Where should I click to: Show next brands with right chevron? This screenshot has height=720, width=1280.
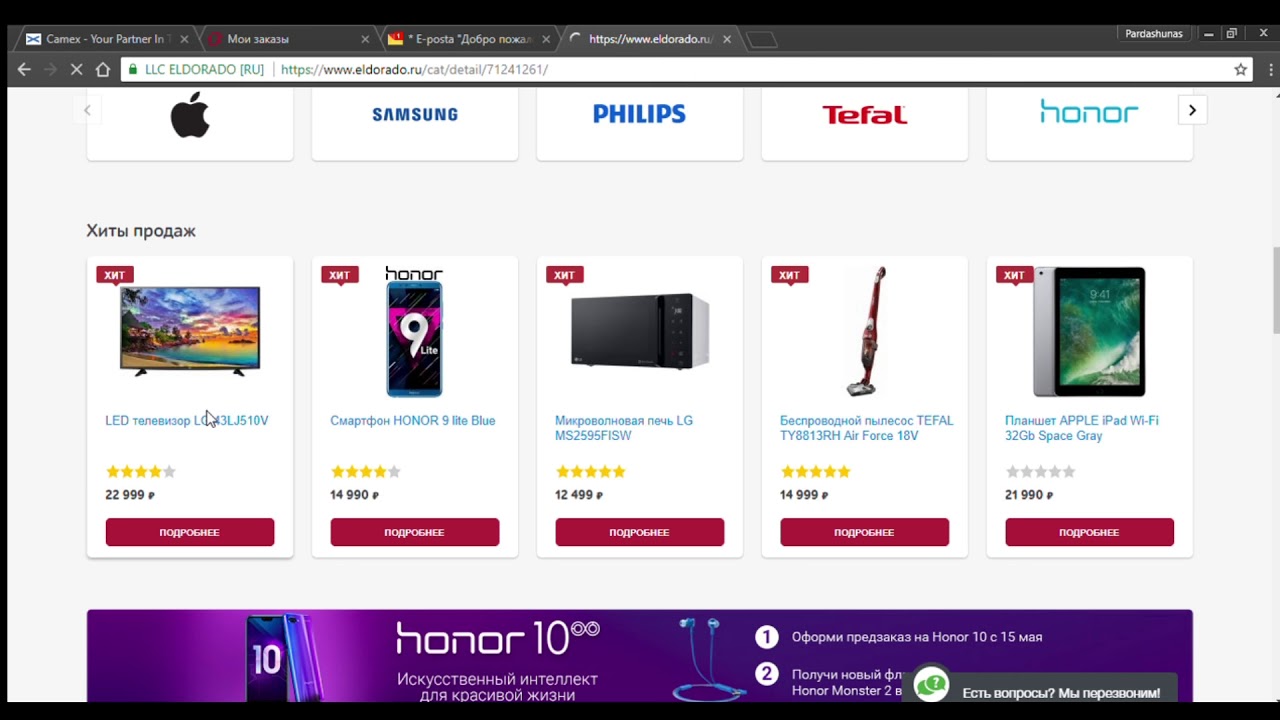point(1192,110)
